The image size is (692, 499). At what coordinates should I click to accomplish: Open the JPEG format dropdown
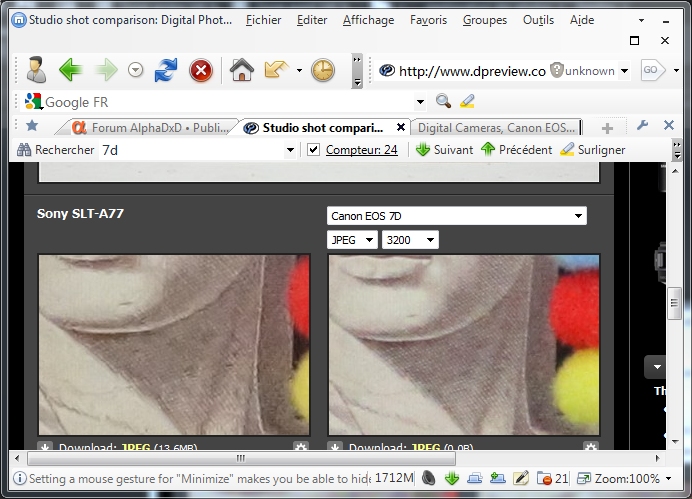click(352, 240)
